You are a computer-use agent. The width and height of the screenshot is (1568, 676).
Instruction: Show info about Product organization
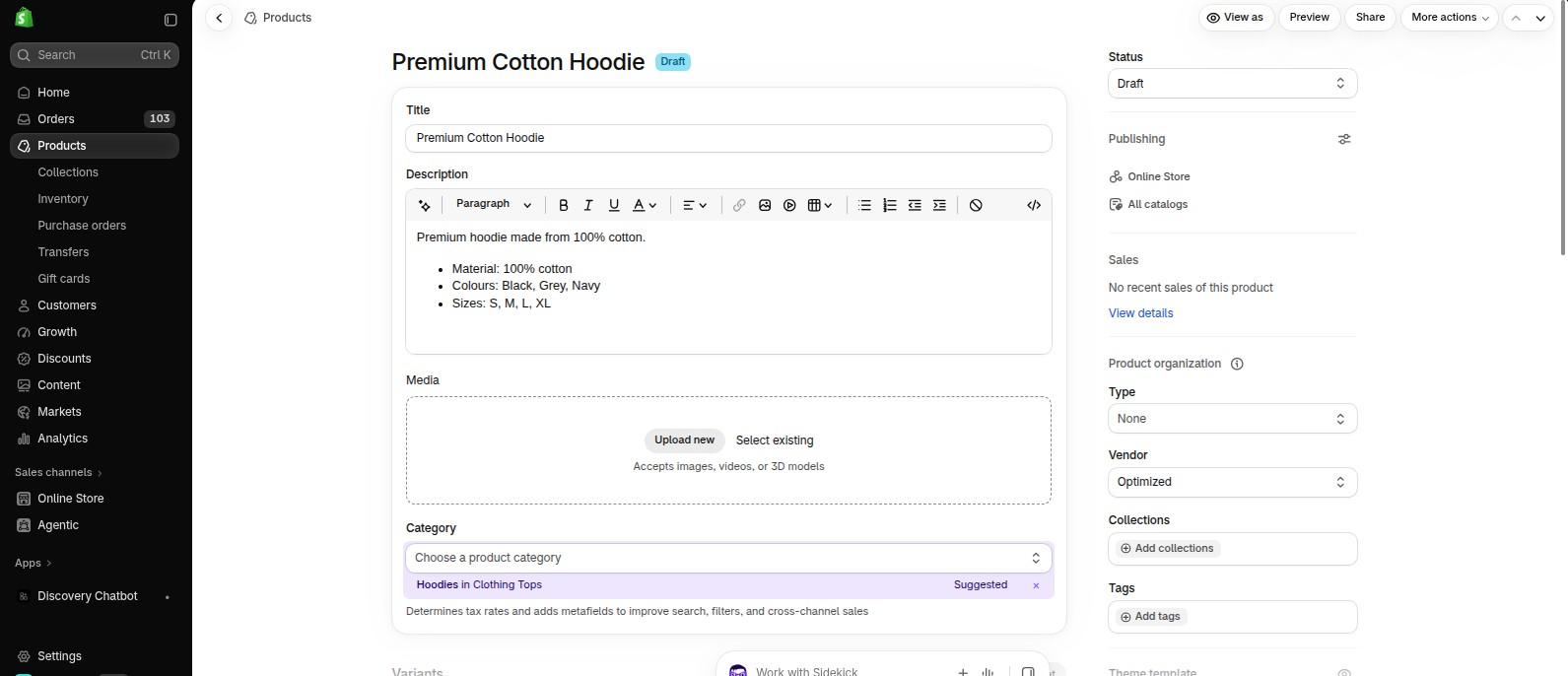(1237, 364)
